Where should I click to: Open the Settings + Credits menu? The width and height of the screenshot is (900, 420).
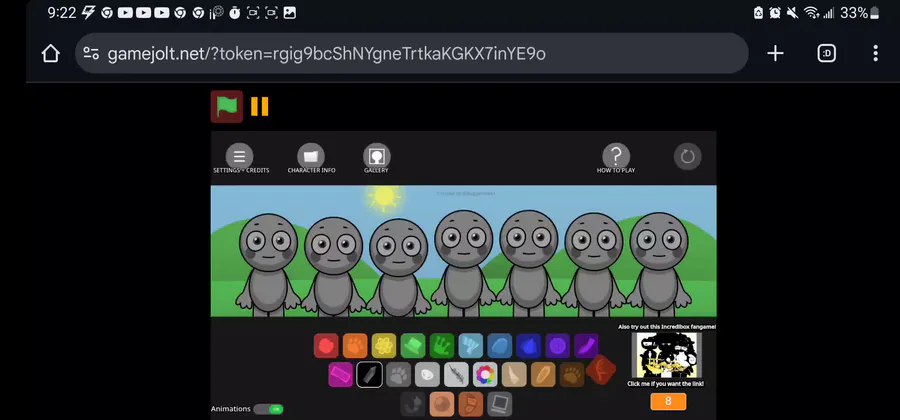(x=240, y=156)
